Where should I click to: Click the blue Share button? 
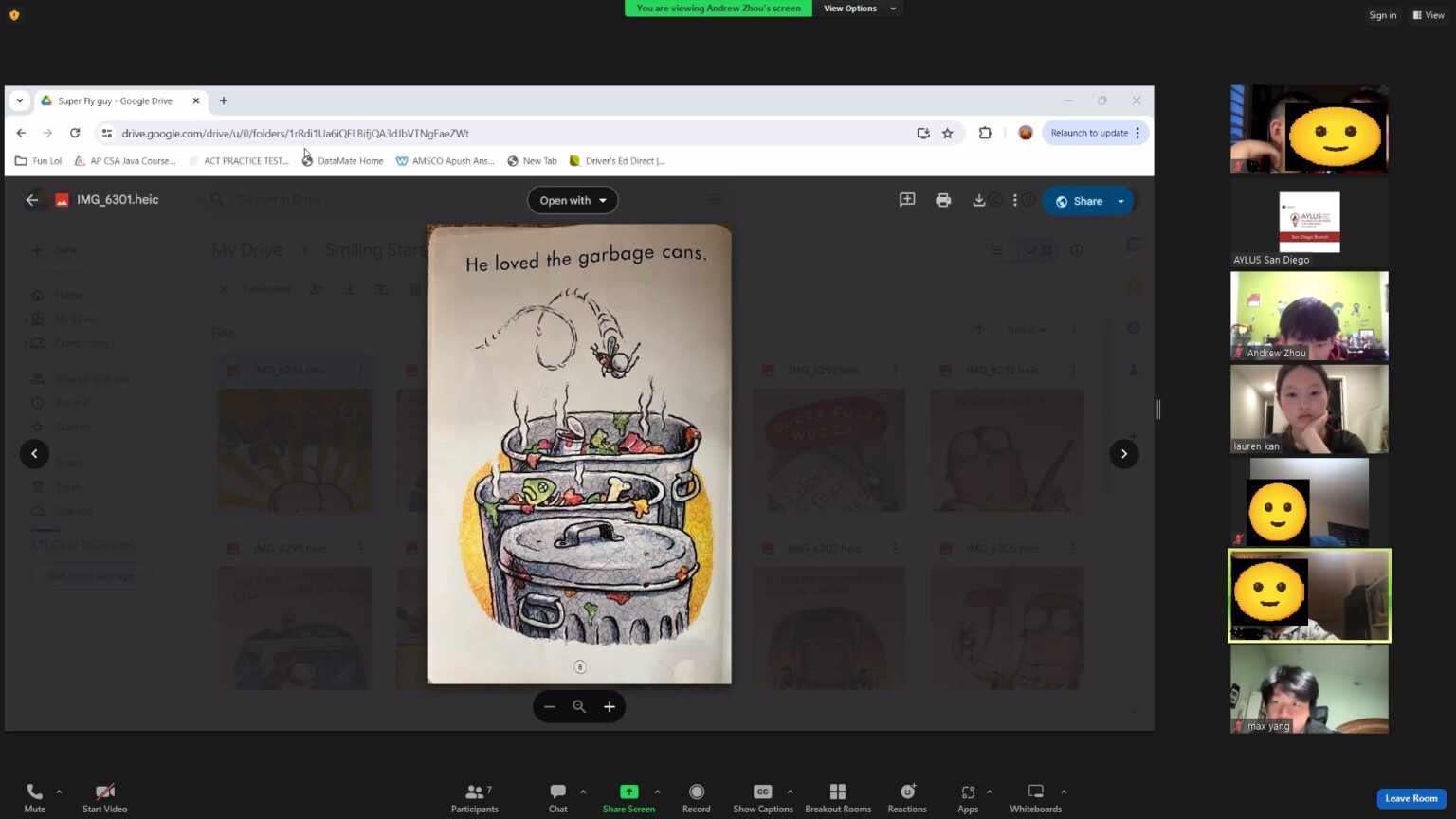coord(1077,201)
